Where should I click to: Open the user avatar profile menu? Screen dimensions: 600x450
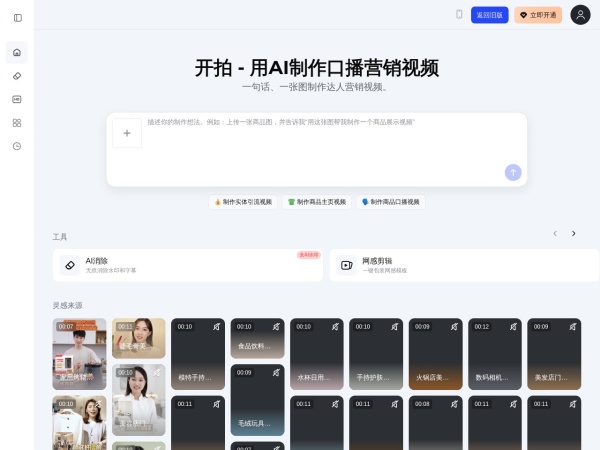[x=580, y=15]
